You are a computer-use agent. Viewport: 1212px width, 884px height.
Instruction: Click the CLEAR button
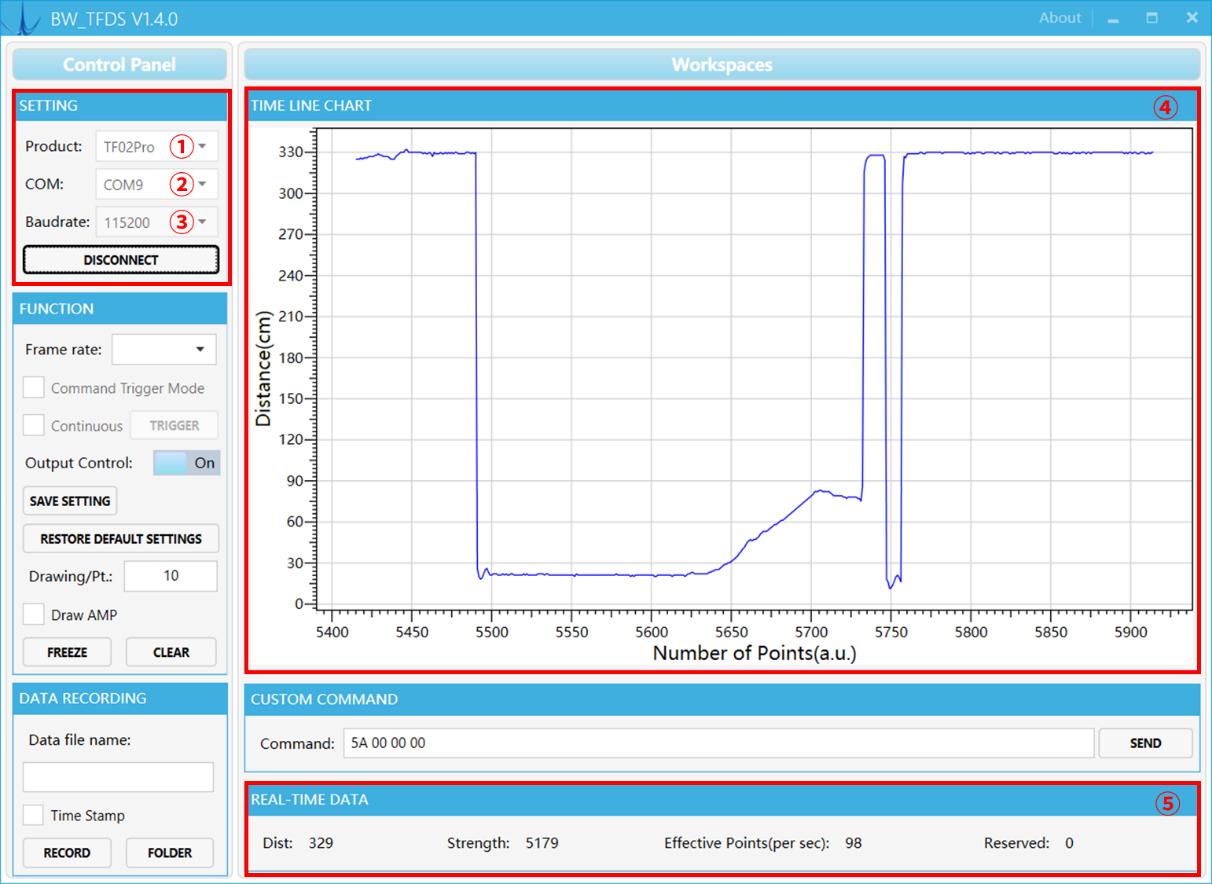(x=171, y=652)
